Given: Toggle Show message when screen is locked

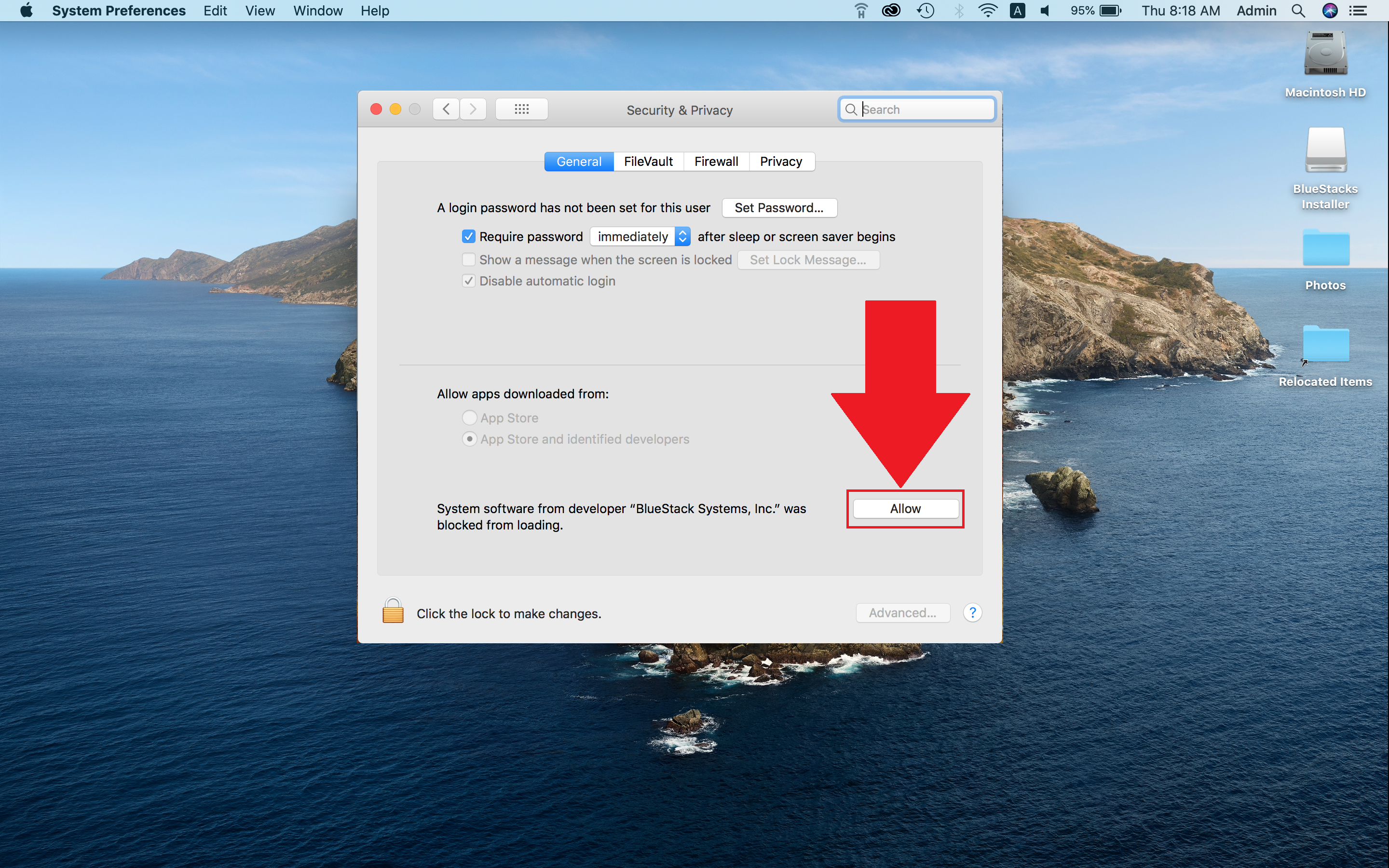Looking at the screenshot, I should tap(468, 259).
